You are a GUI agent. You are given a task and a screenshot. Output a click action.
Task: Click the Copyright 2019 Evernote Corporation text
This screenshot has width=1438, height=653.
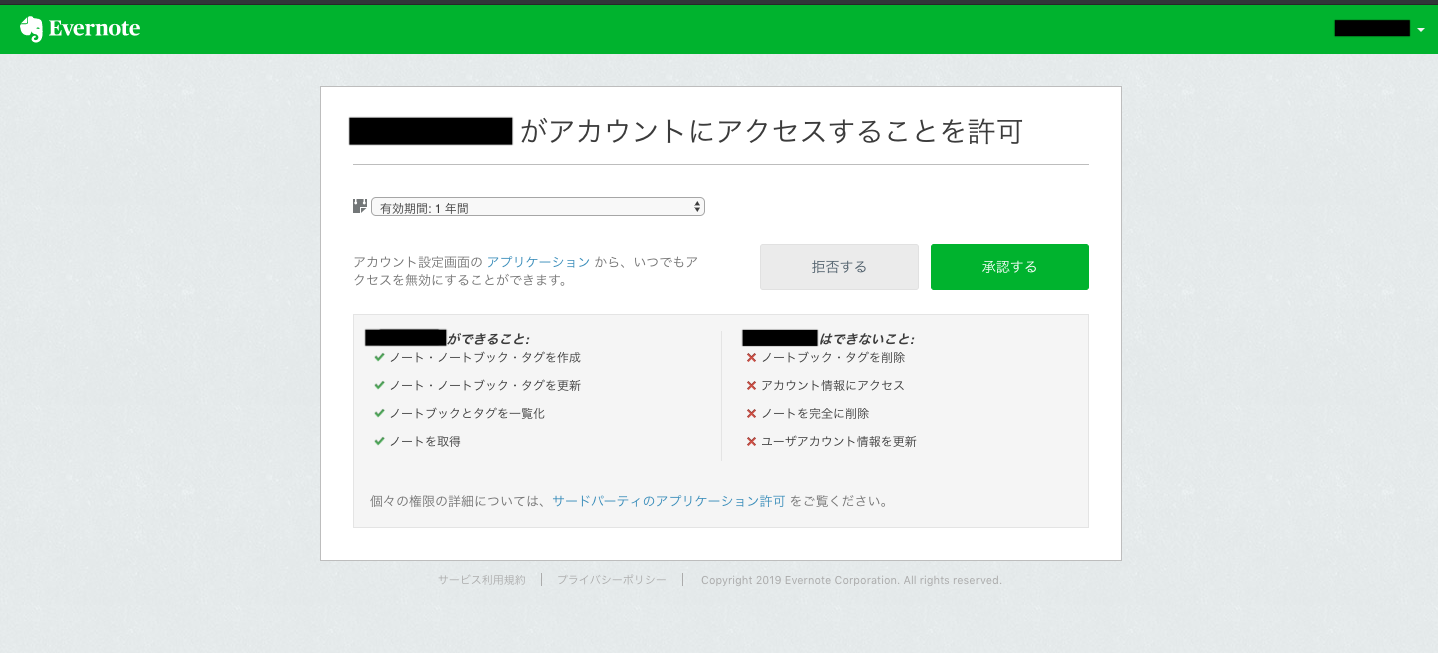[x=851, y=580]
